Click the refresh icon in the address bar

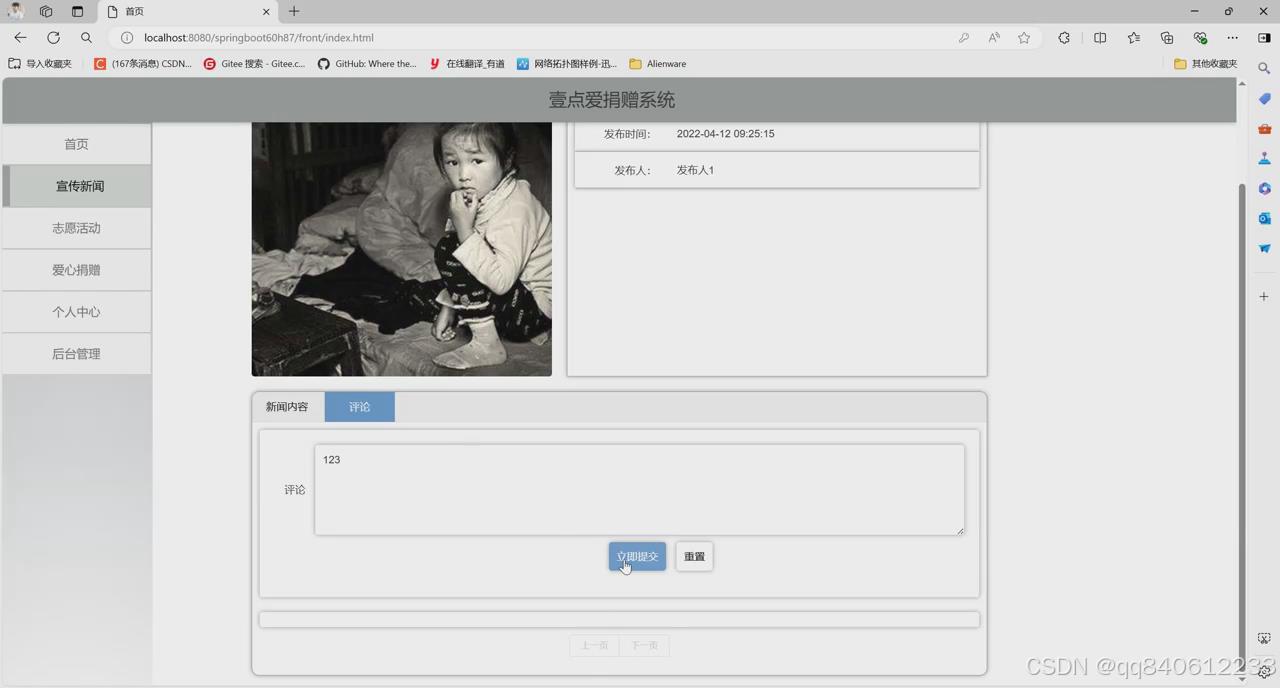pos(53,37)
